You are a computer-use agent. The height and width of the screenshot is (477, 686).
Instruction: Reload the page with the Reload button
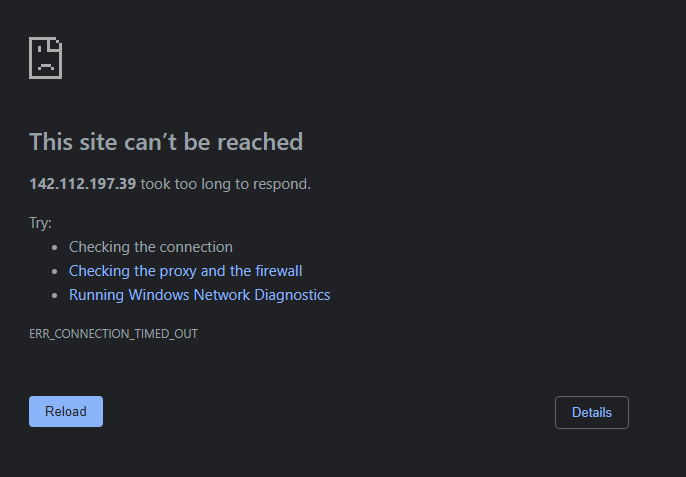[66, 411]
